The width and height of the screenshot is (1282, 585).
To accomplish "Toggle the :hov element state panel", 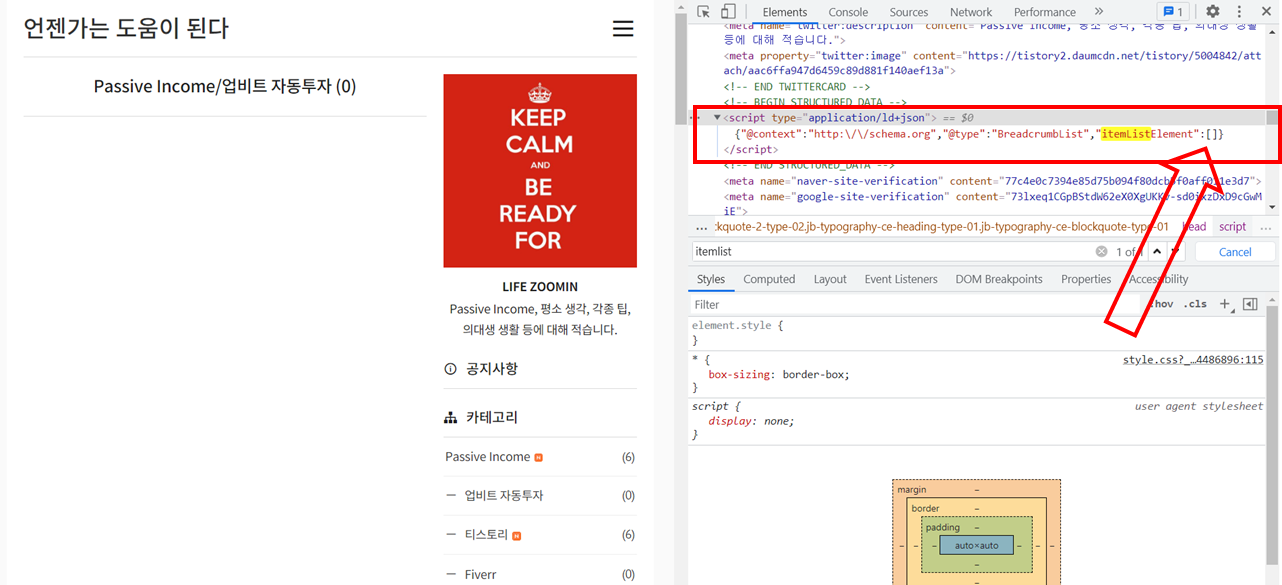I will tap(1161, 304).
